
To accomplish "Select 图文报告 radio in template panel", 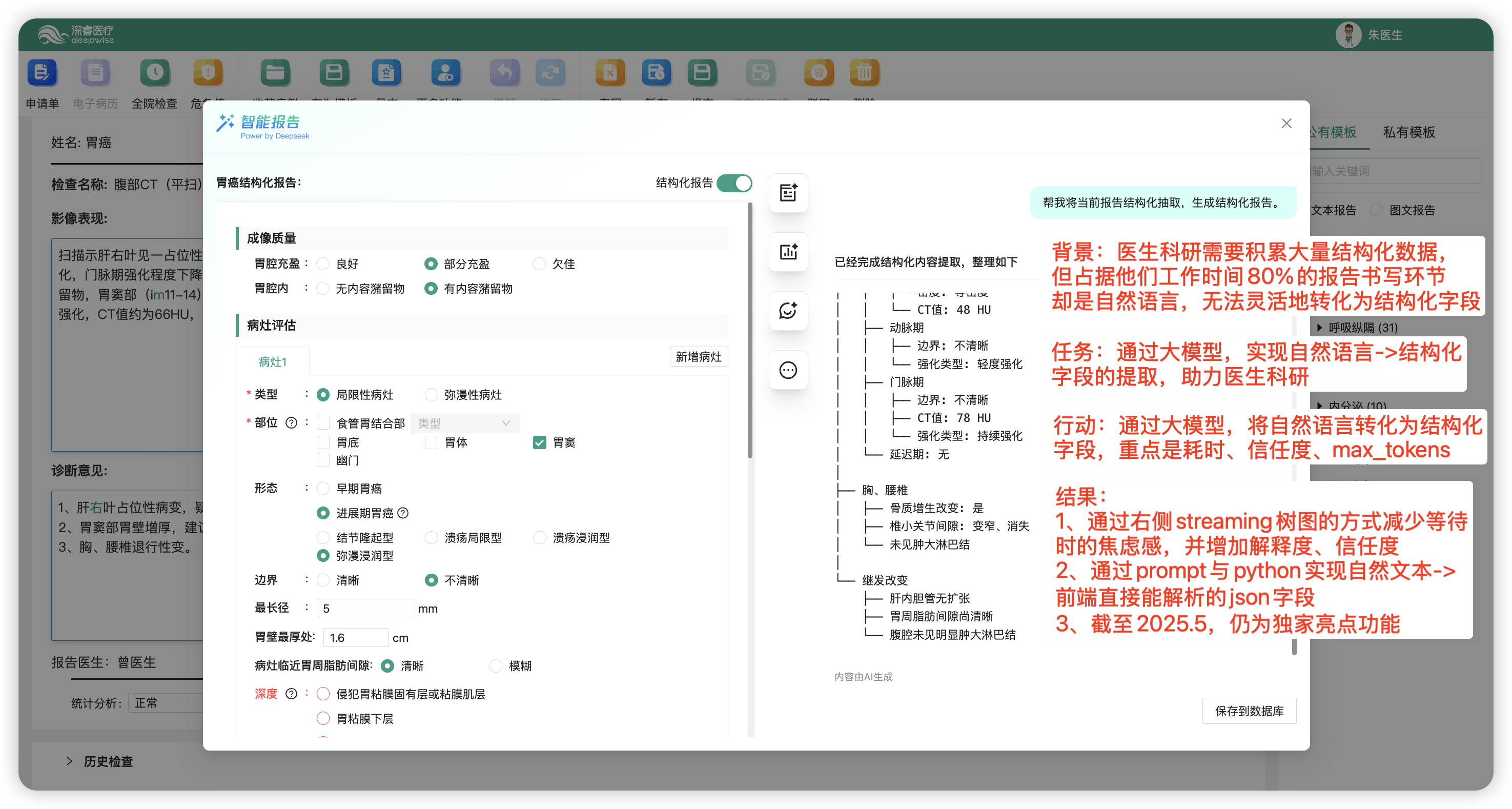I will pyautogui.click(x=1377, y=210).
